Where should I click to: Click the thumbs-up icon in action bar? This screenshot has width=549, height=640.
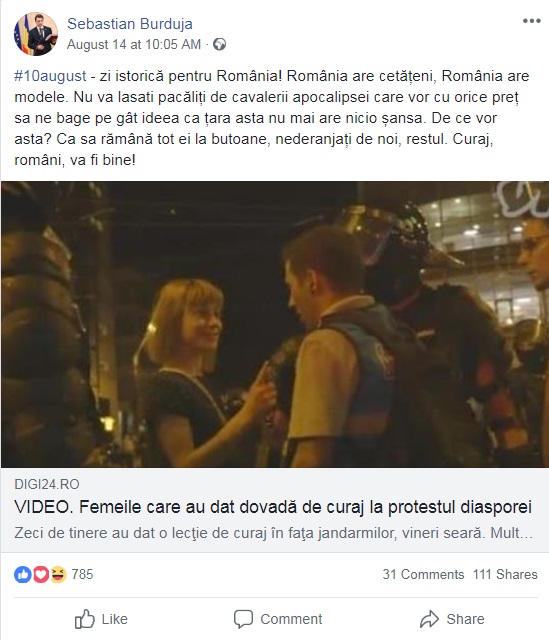(x=84, y=619)
